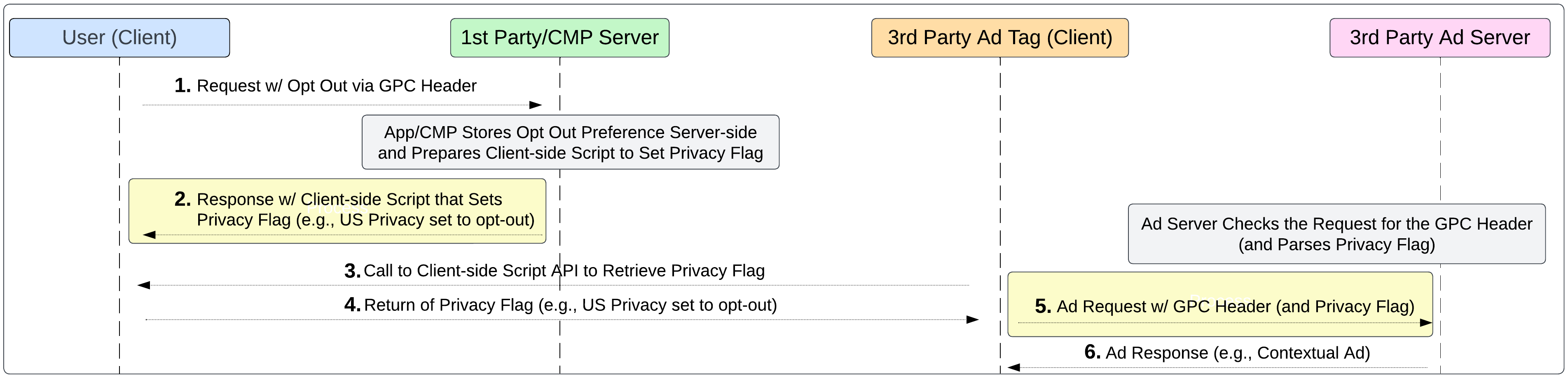Click the "Response w/ Client-side Script" message text
The width and height of the screenshot is (1568, 378).
[x=365, y=209]
